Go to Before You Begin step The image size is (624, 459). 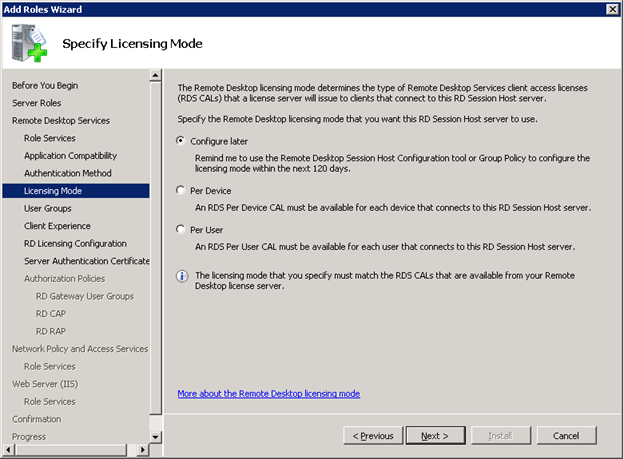click(45, 86)
